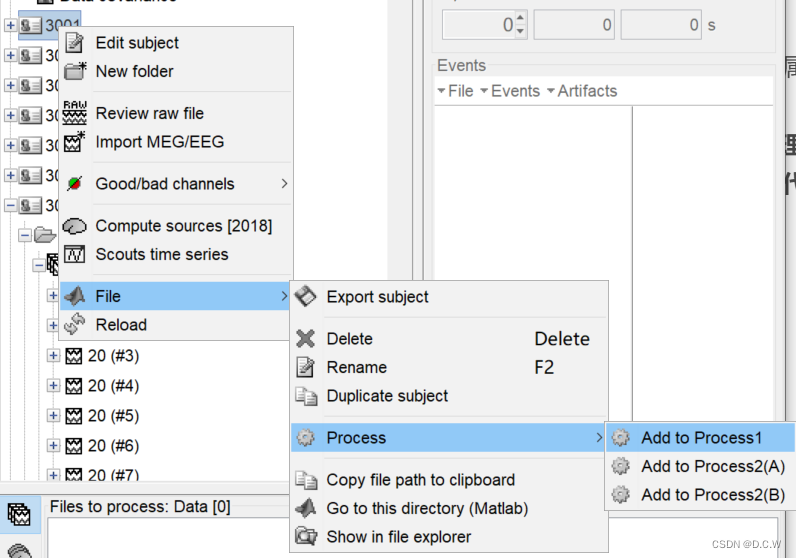Expand trial 20 (#3) node
This screenshot has width=796, height=558.
click(53, 355)
